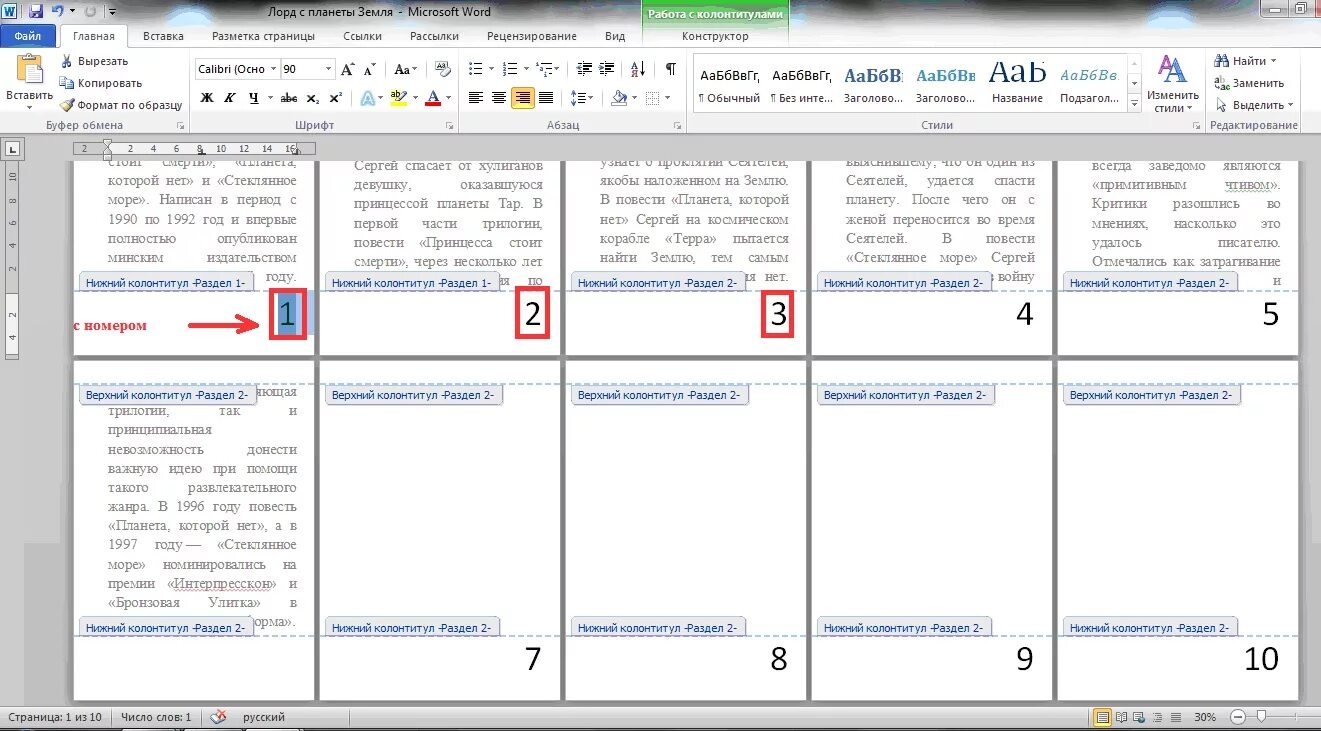Increase font size with Grow Font icon

(x=347, y=69)
